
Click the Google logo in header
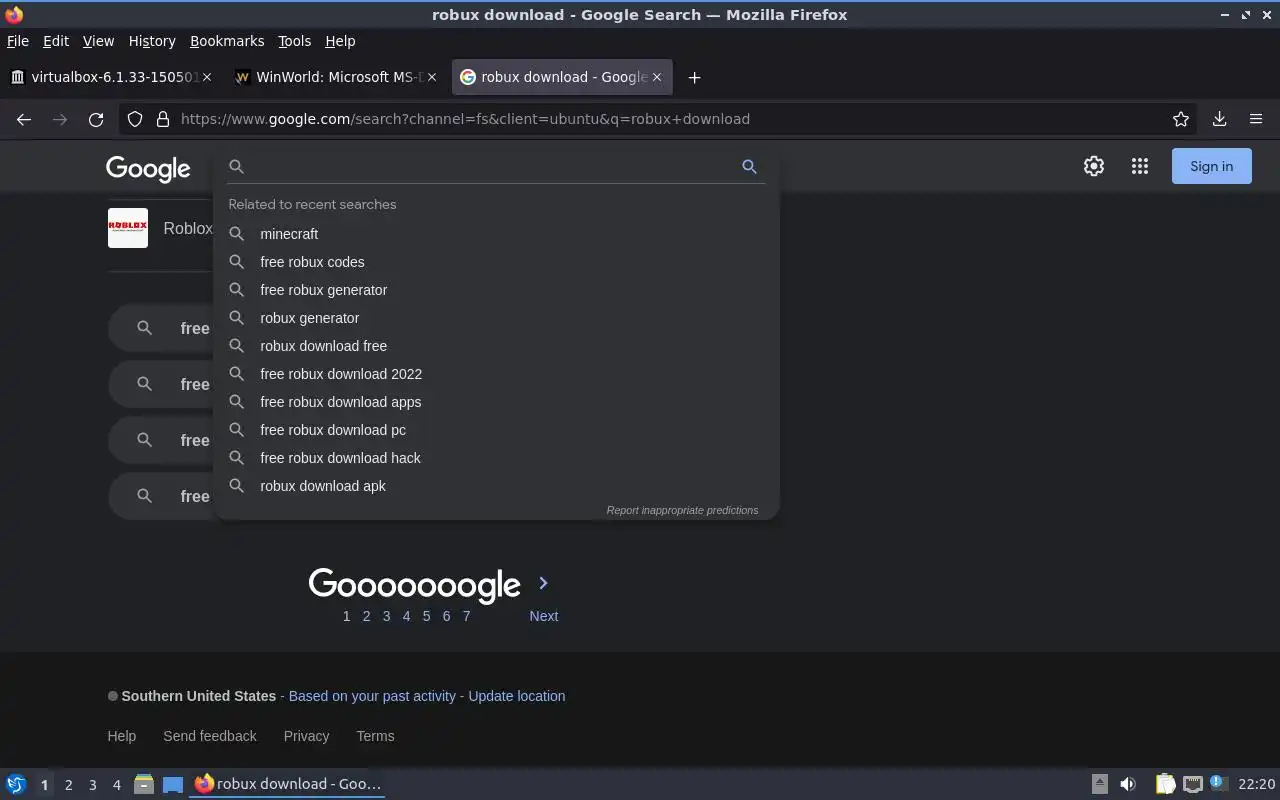148,169
